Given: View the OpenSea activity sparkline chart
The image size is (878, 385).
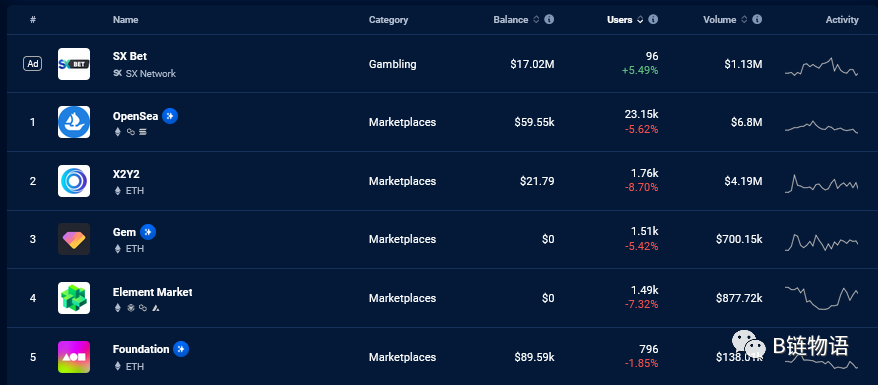Looking at the screenshot, I should (x=821, y=126).
